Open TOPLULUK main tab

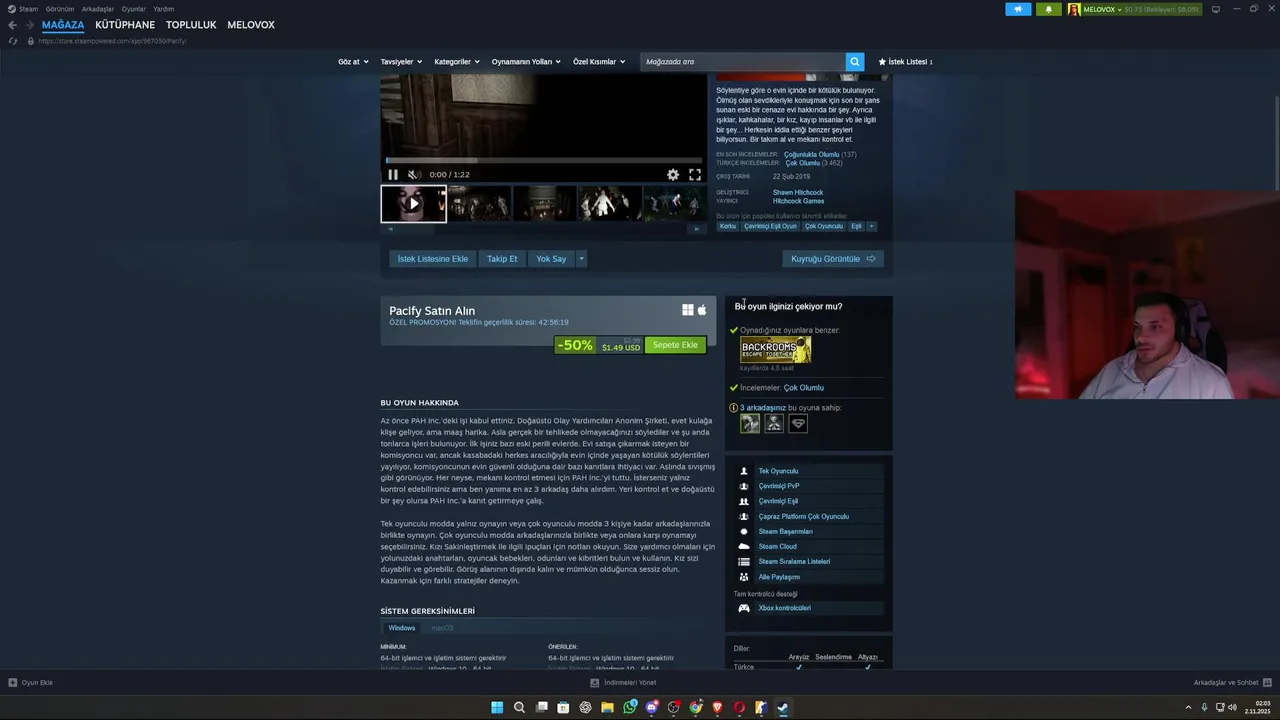tap(191, 25)
